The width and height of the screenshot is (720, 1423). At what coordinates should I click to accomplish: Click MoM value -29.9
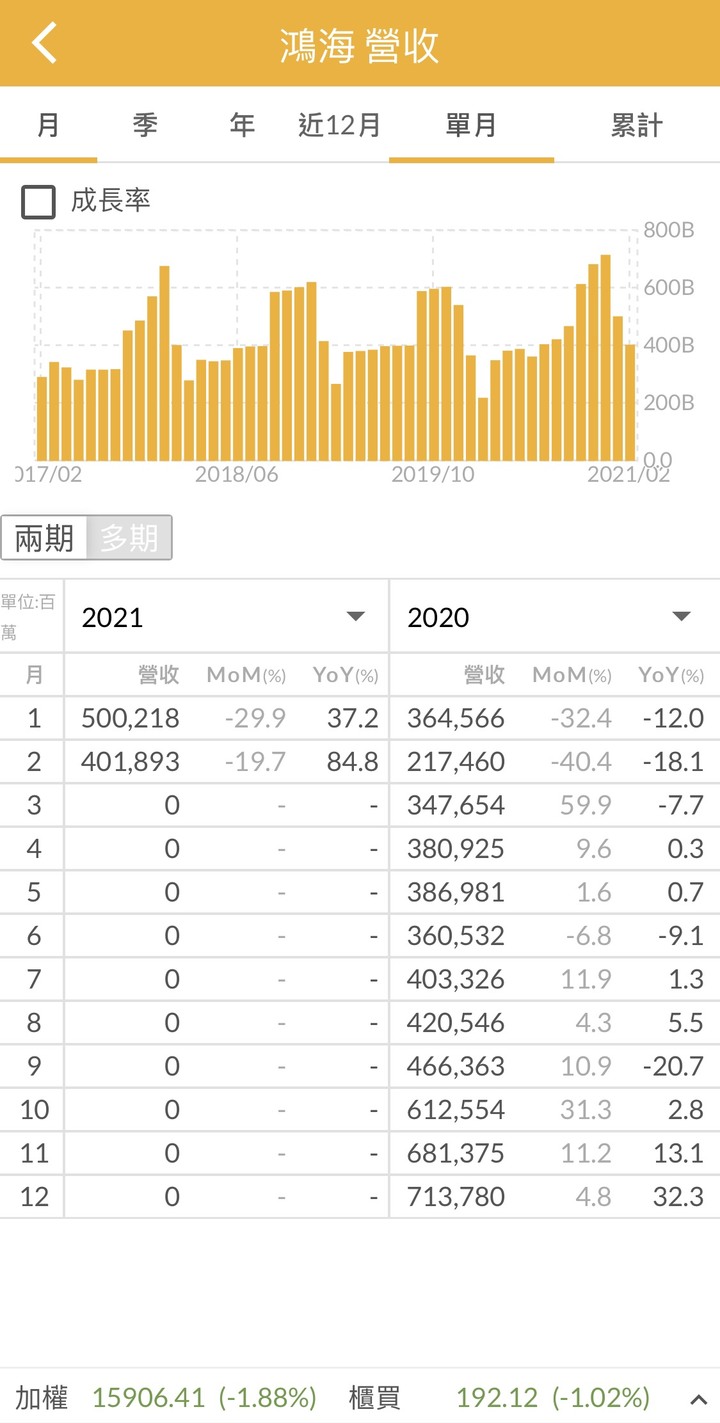(x=255, y=718)
